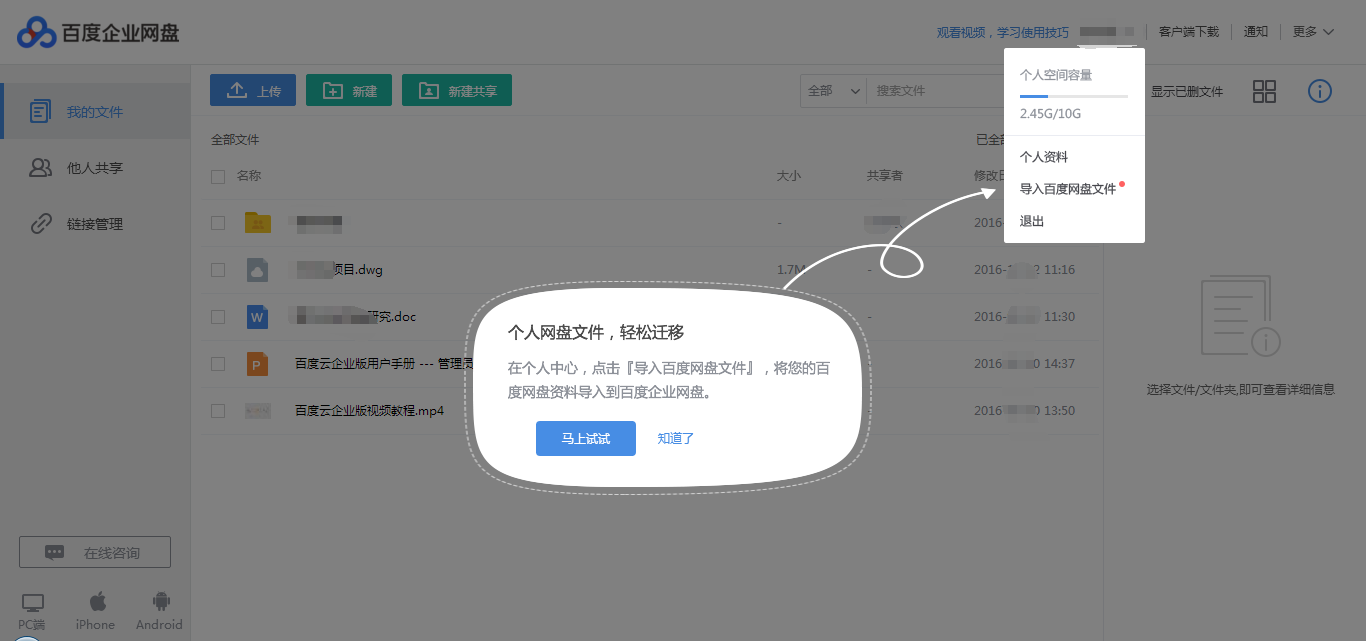This screenshot has width=1366, height=641.
Task: Click the 我的文件 document icon
Action: pyautogui.click(x=40, y=112)
